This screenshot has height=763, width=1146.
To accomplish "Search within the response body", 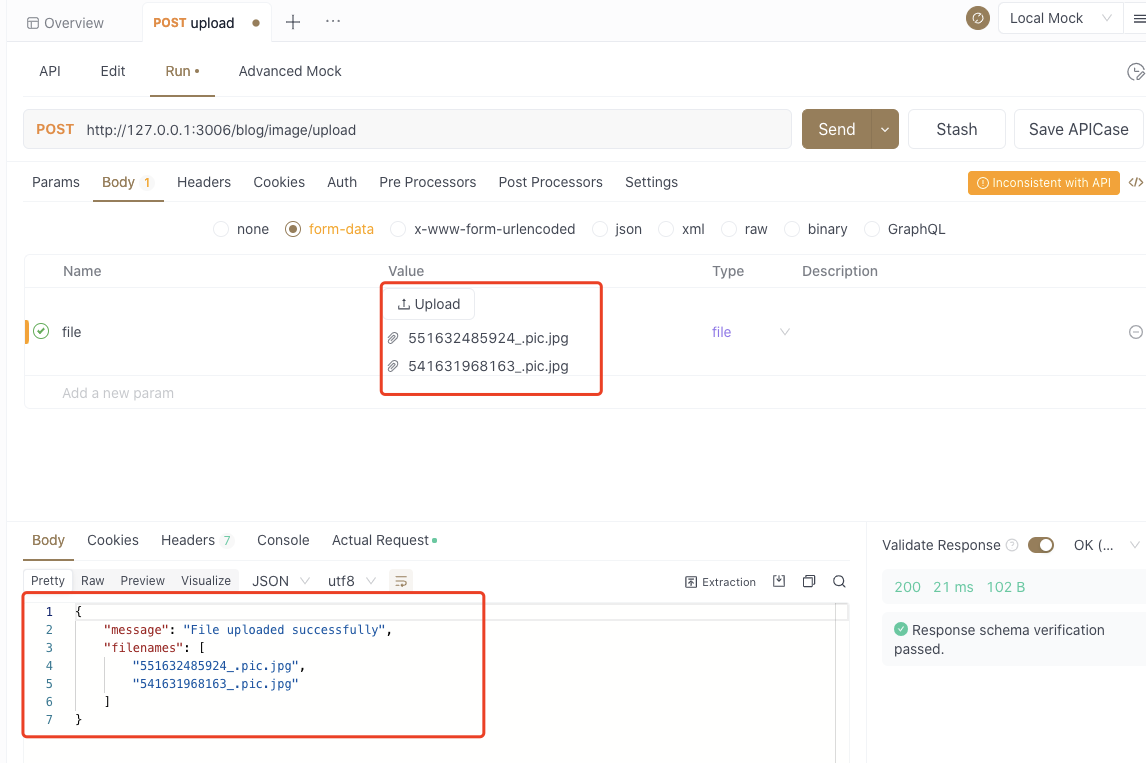I will coord(839,581).
